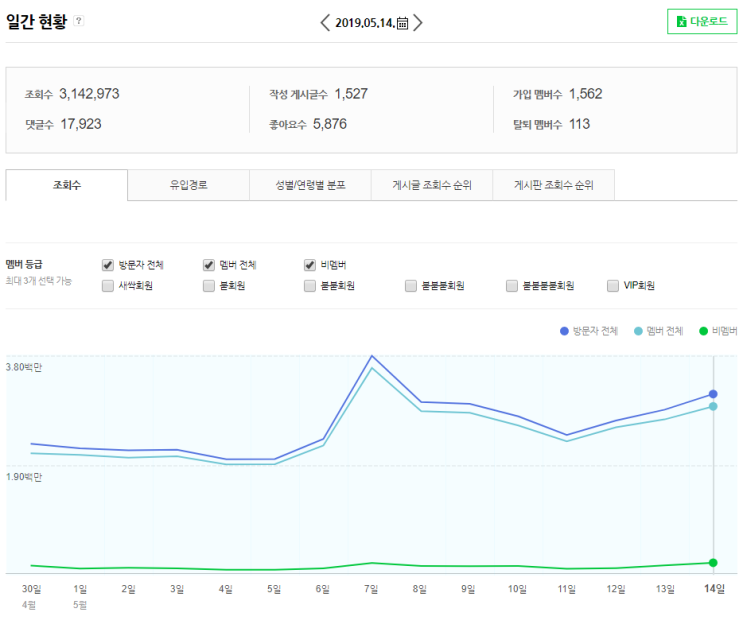
Task: Click 방문자 전체 blue legend dot
Action: pyautogui.click(x=564, y=331)
